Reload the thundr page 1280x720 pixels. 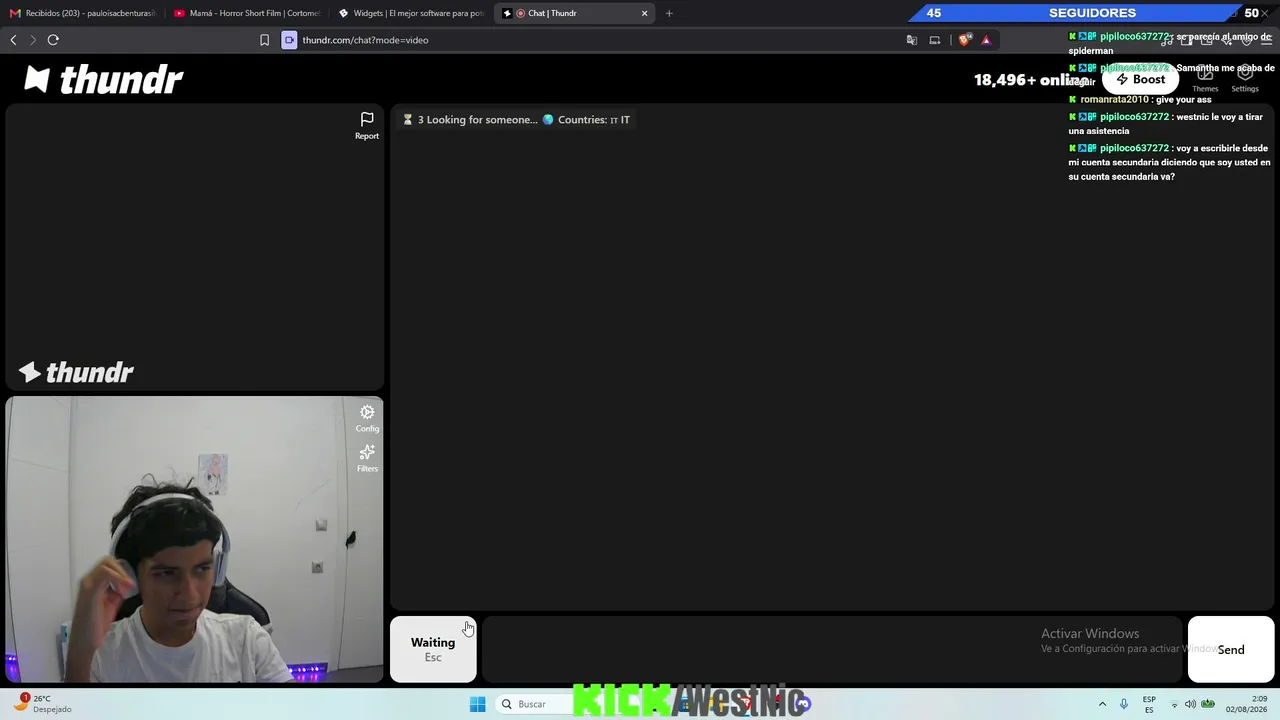pos(53,40)
